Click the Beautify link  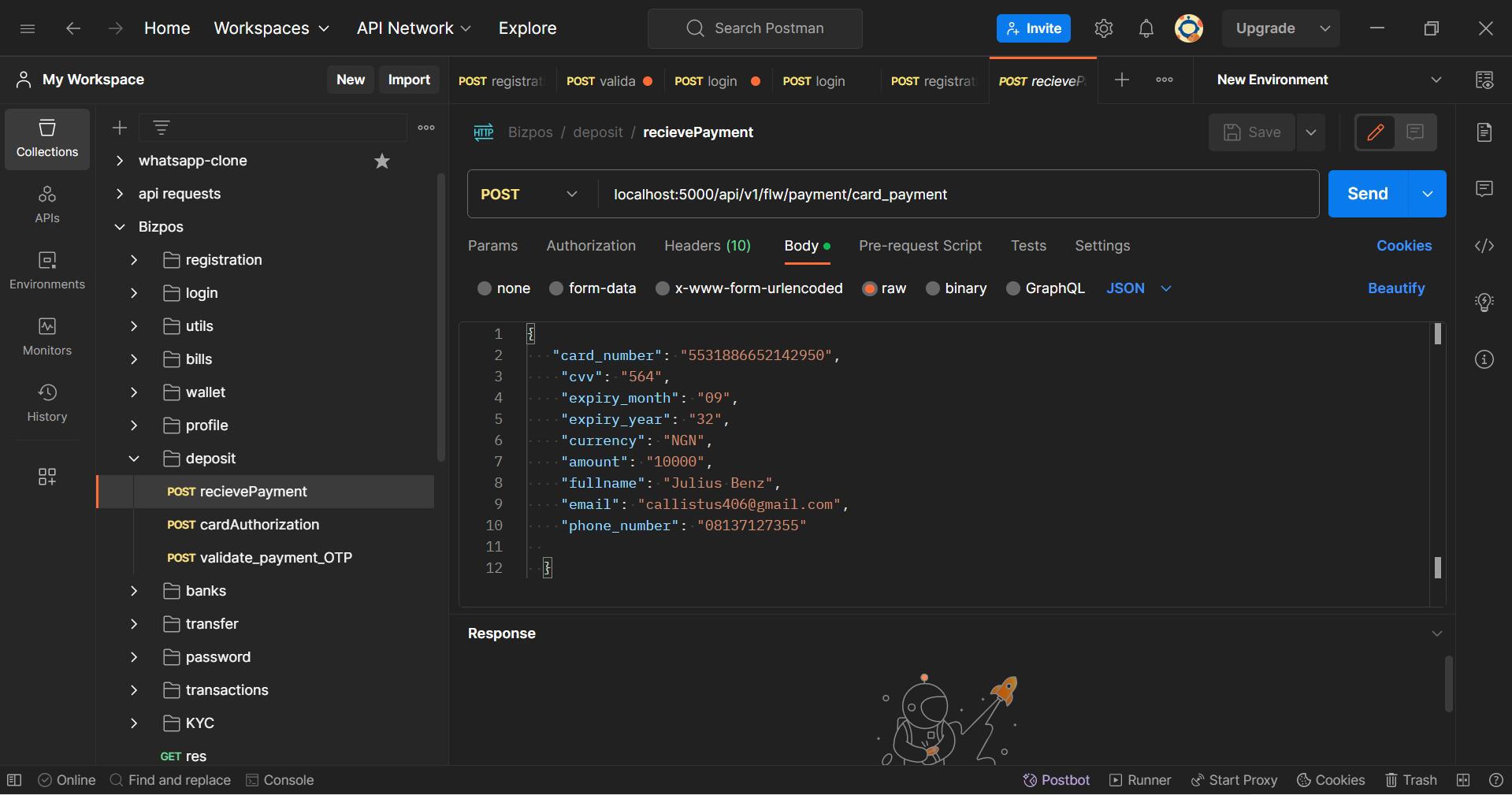point(1396,288)
